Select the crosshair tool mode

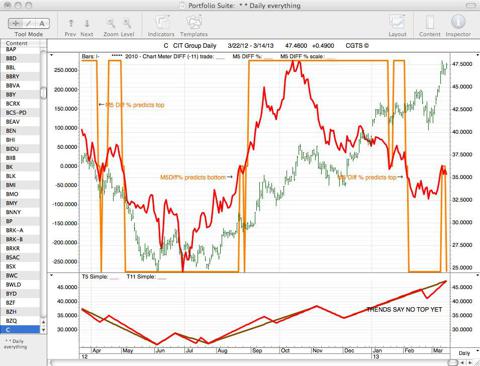click(15, 23)
